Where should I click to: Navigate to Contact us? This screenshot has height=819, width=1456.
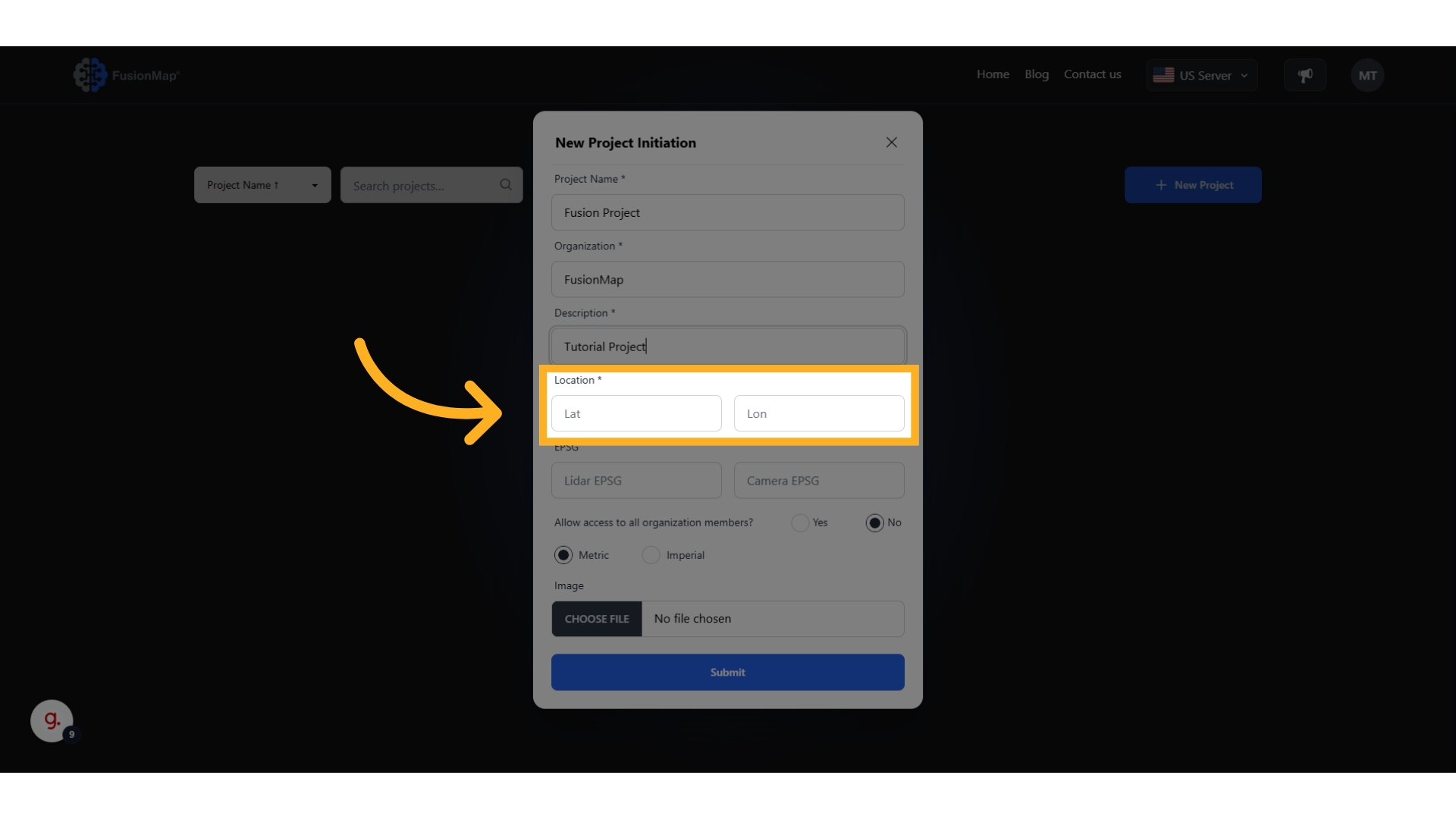click(x=1092, y=74)
